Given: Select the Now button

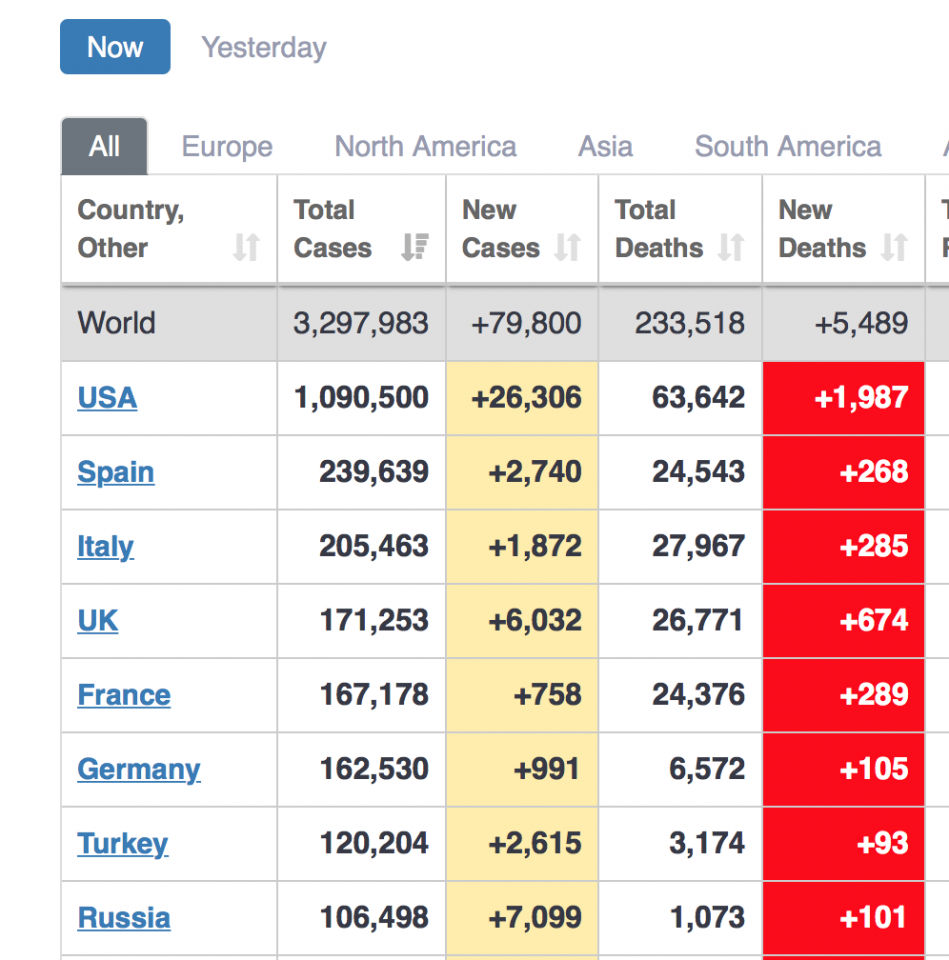Looking at the screenshot, I should point(115,48).
